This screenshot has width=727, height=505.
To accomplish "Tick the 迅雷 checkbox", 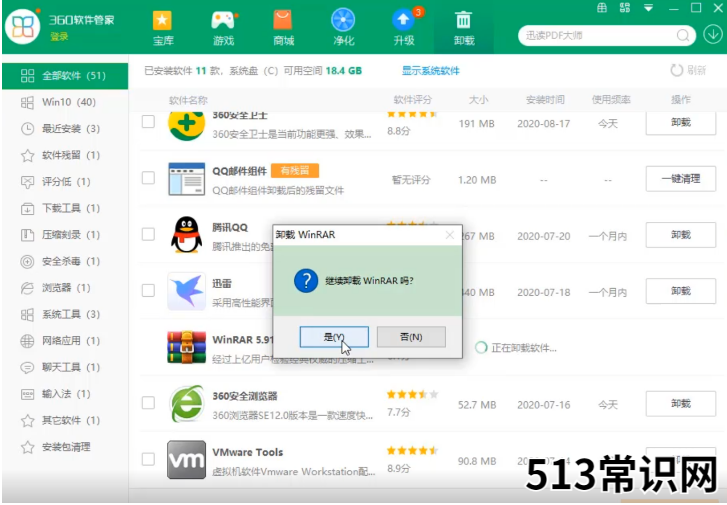I will (148, 291).
